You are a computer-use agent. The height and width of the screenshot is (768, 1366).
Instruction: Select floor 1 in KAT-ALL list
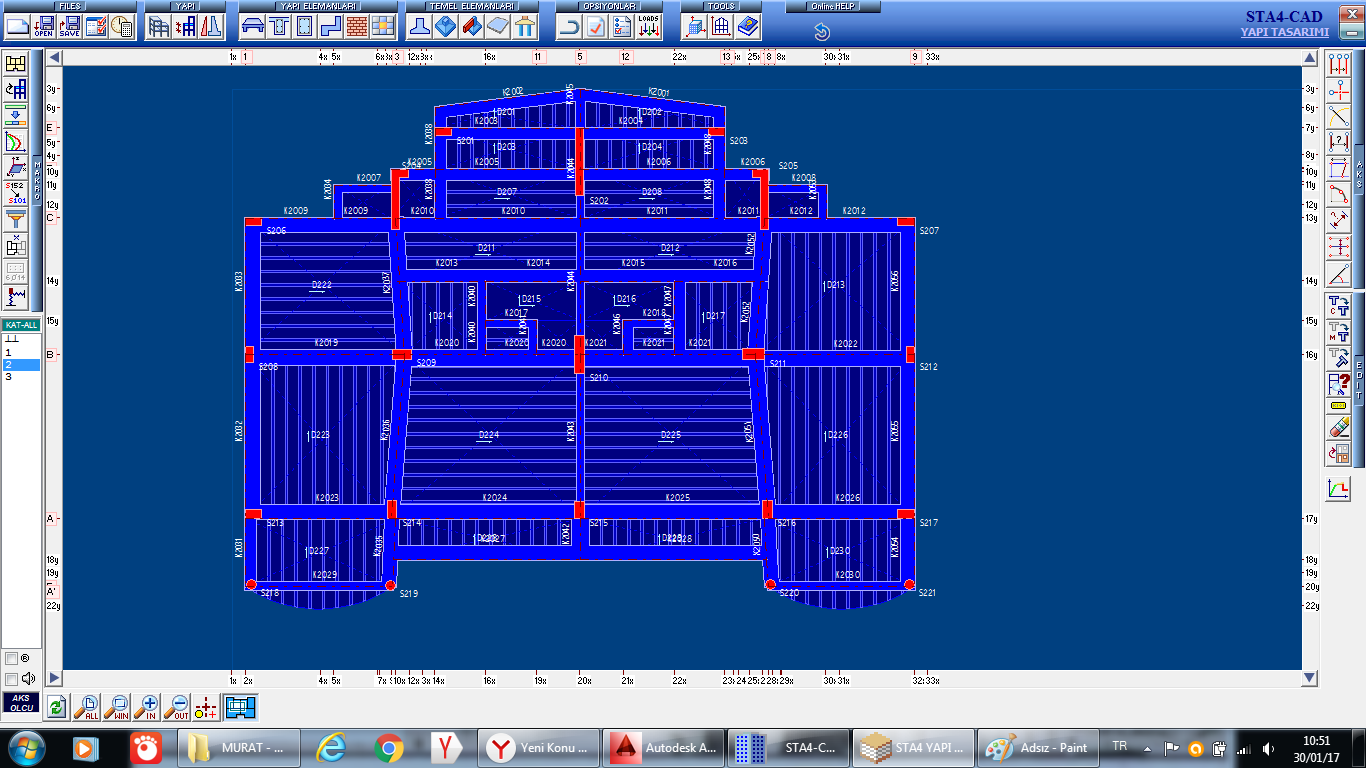[8, 353]
